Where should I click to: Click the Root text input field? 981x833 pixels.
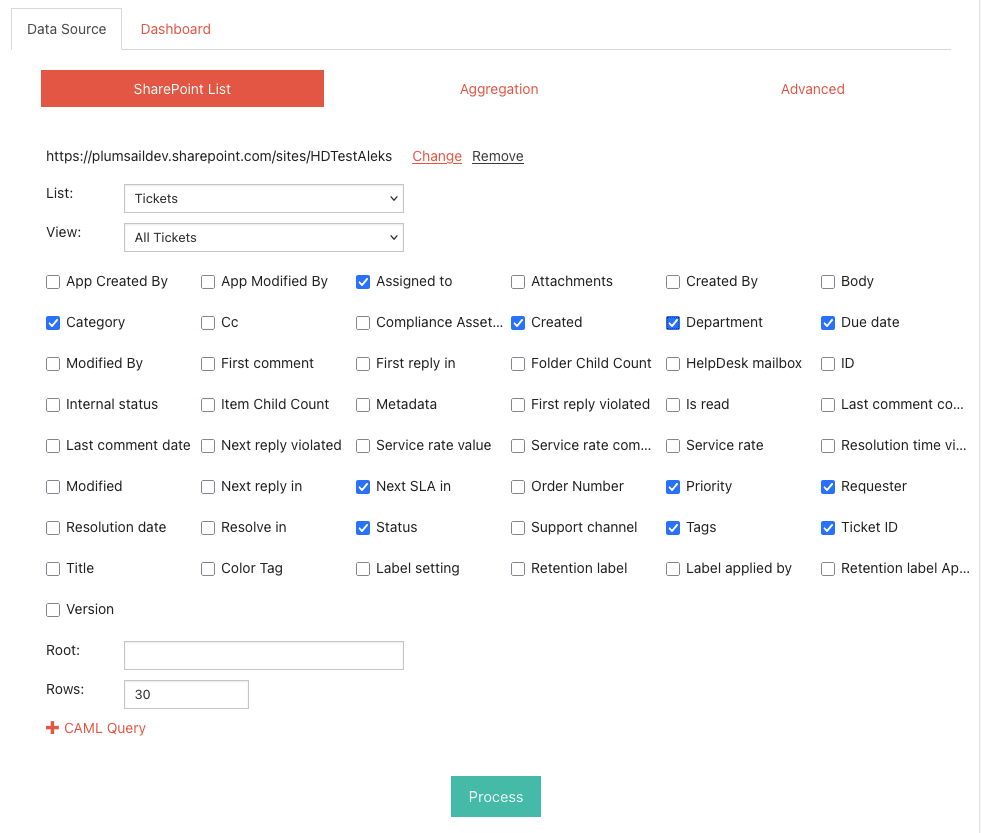[x=263, y=655]
